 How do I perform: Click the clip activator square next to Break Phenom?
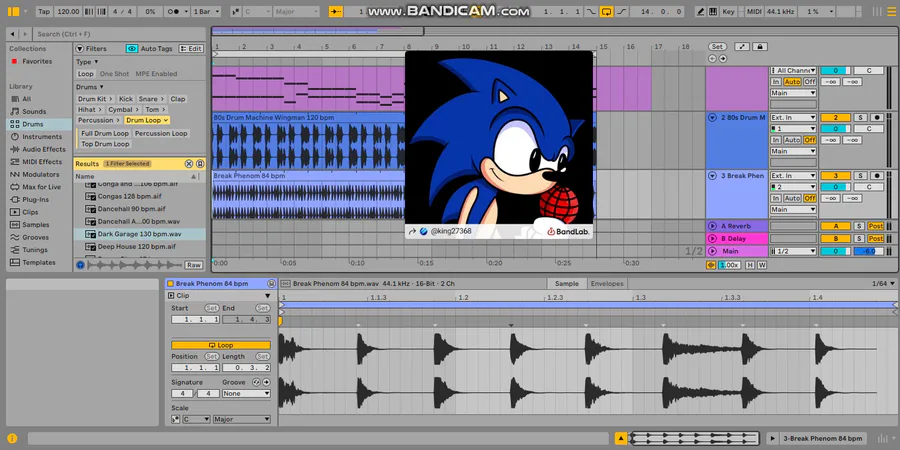click(170, 284)
